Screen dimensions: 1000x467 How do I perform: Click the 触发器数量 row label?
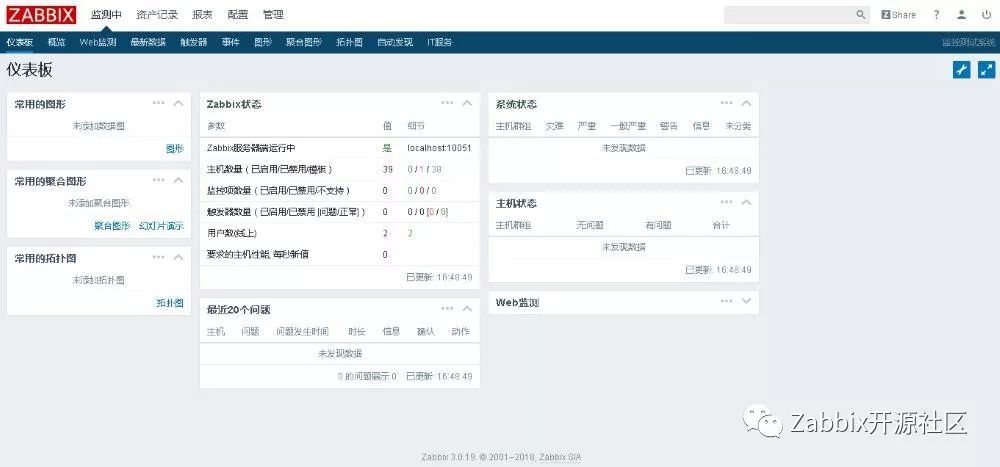[286, 212]
